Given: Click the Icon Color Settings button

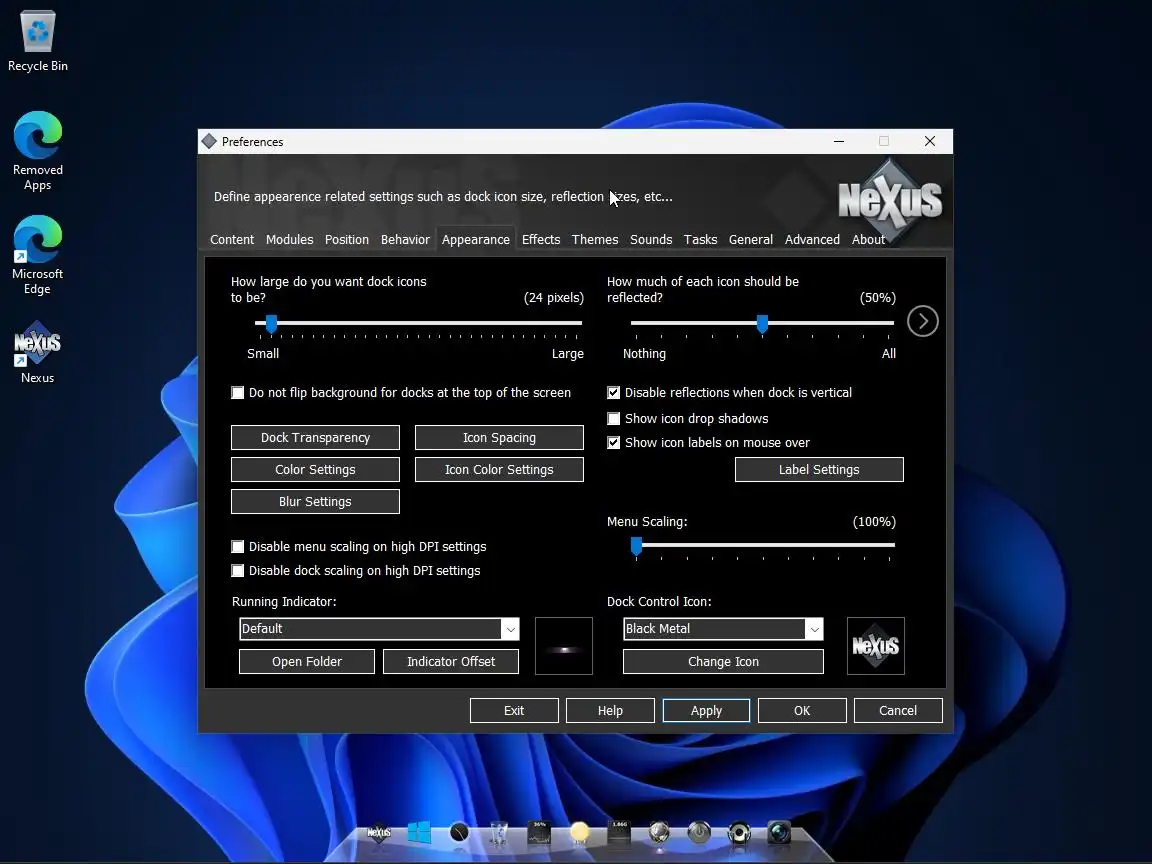Looking at the screenshot, I should point(499,469).
